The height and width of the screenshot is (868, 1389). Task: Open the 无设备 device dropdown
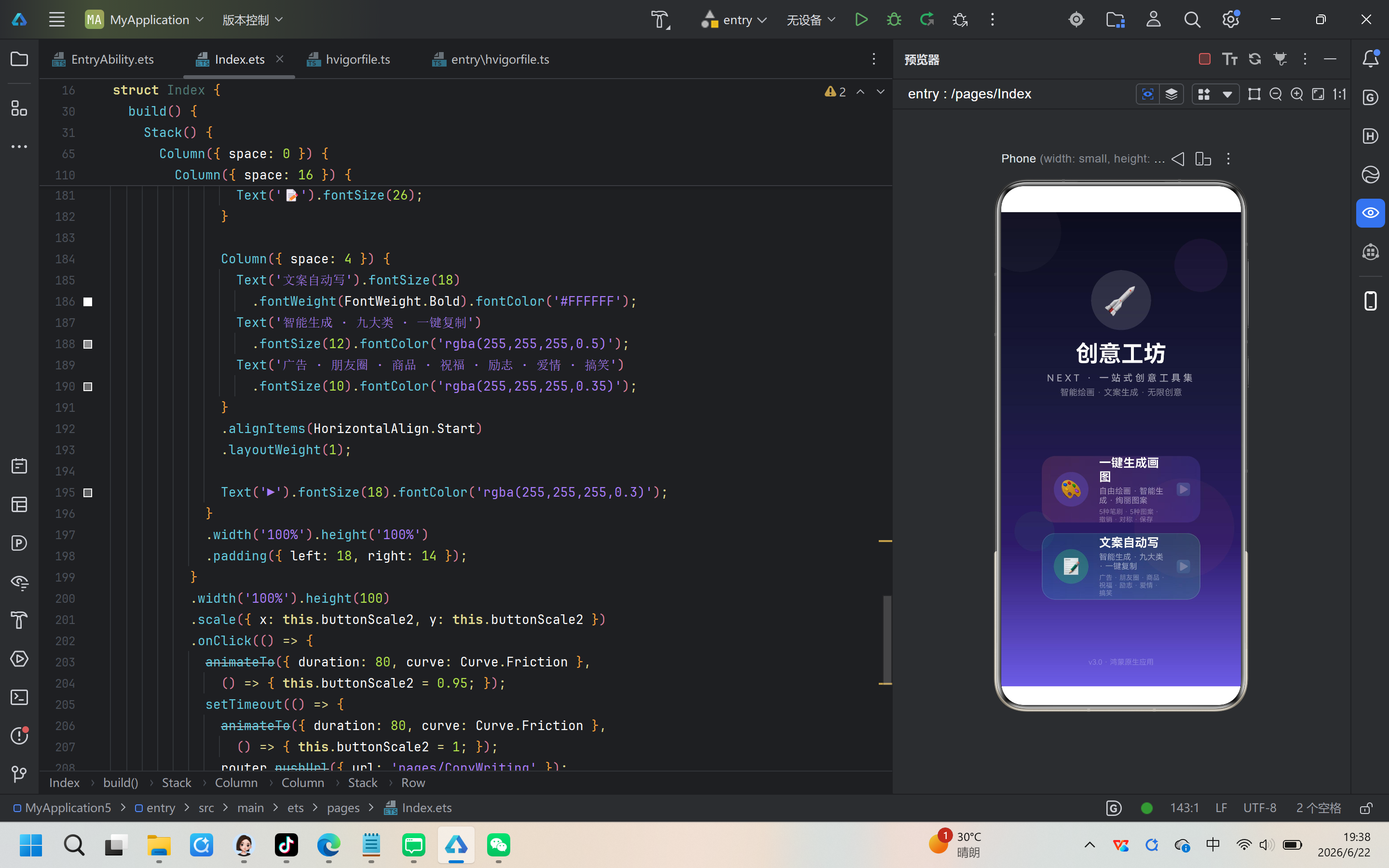click(x=810, y=19)
